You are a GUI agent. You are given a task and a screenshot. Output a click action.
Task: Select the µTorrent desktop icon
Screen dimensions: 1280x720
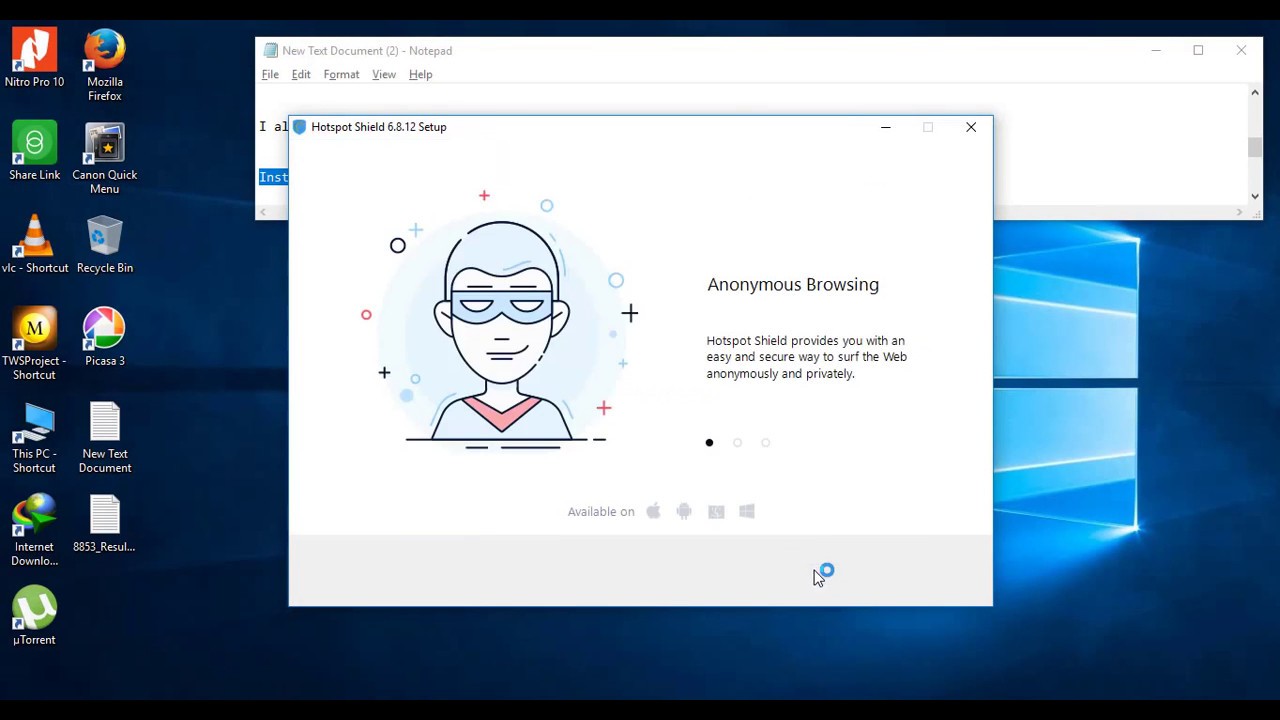pyautogui.click(x=34, y=616)
